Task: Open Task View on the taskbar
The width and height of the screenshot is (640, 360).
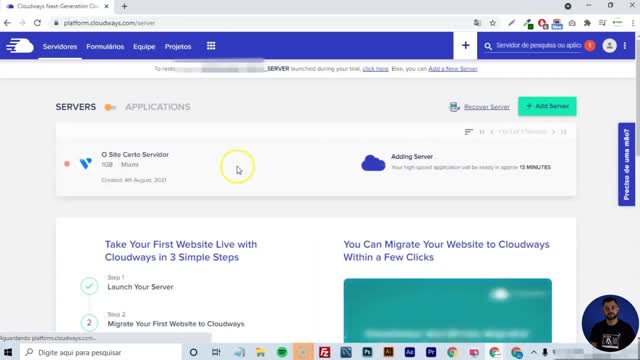Action: [216, 352]
